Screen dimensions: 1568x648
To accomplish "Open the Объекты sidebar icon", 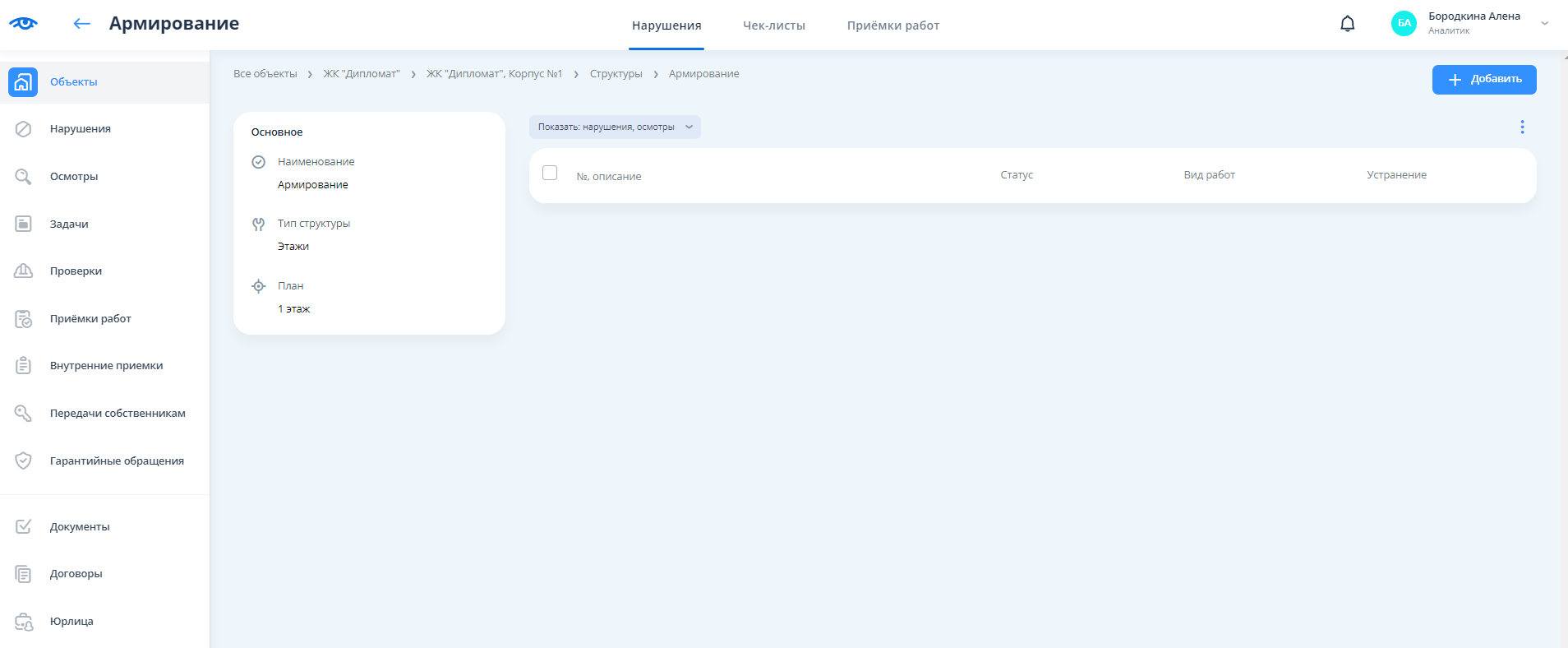I will [23, 82].
